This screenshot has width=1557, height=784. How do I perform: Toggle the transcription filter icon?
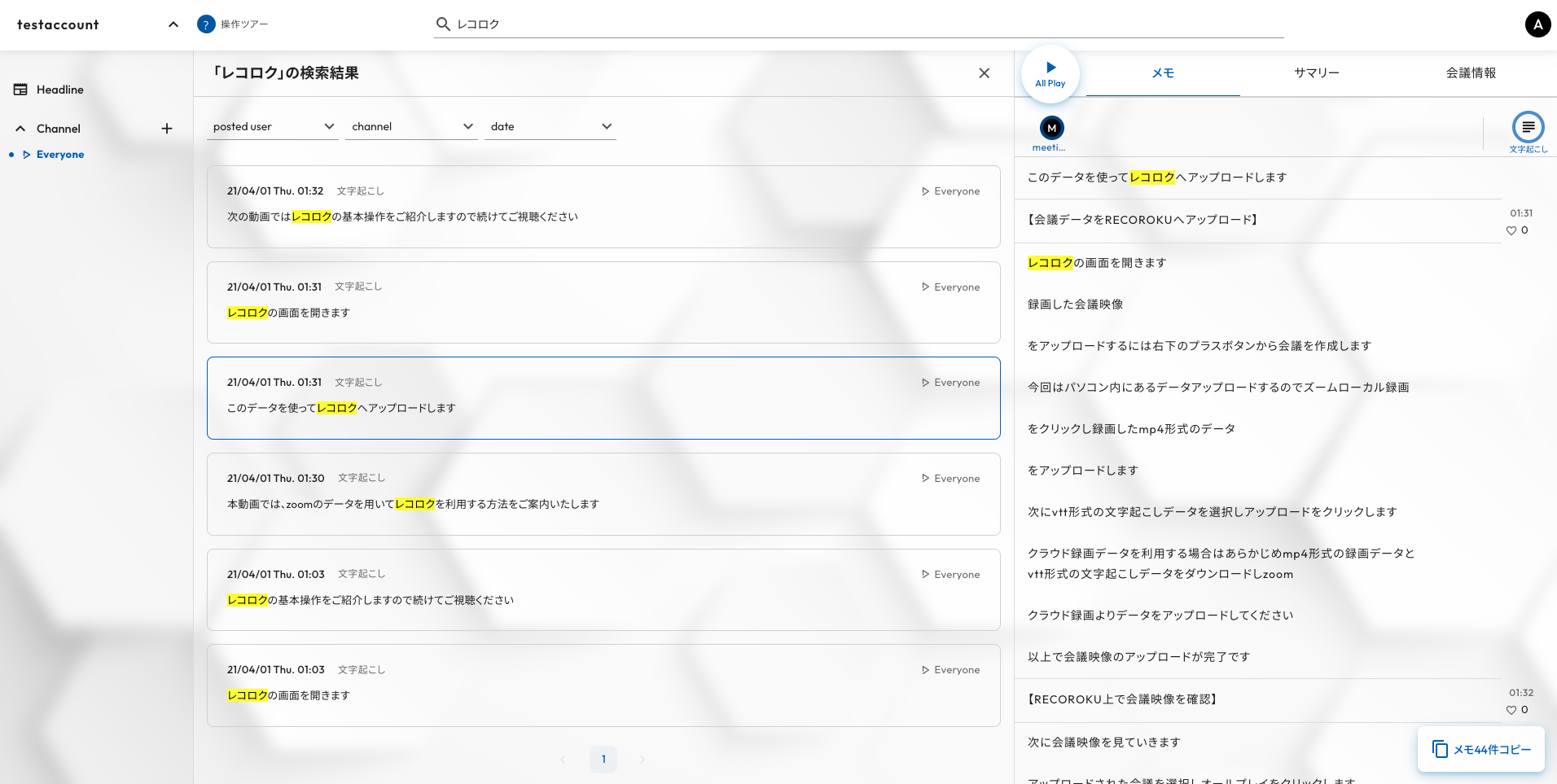coord(1528,127)
